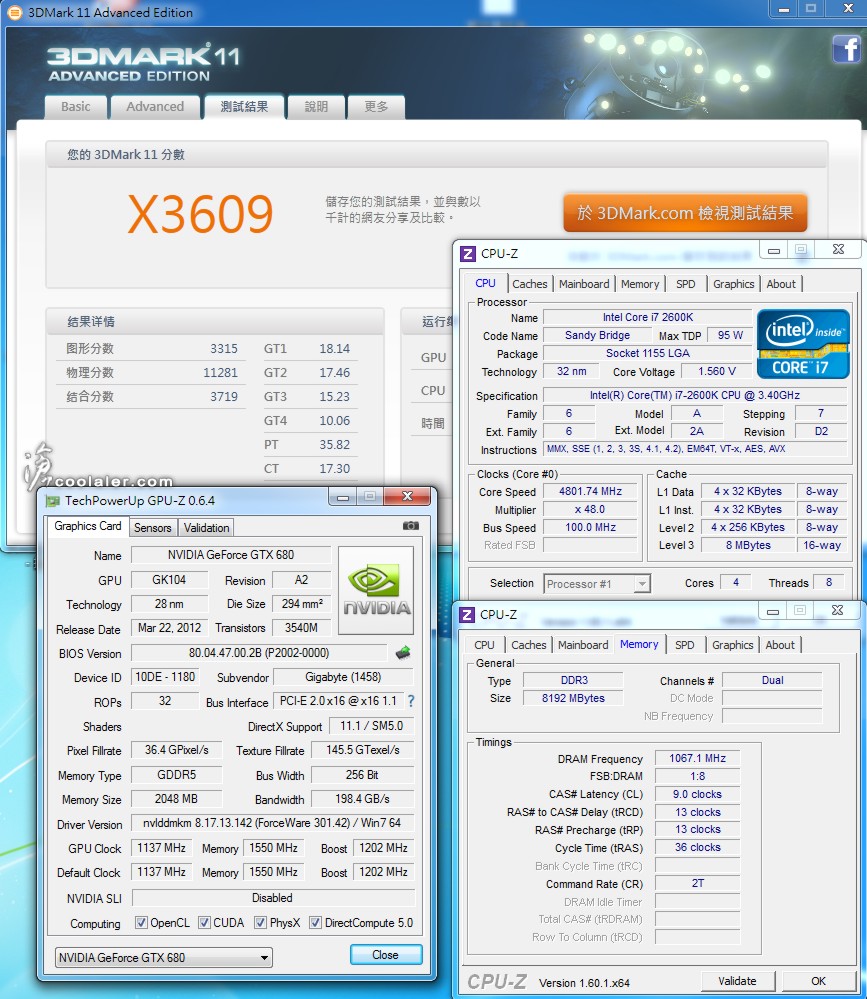Toggle the PhysX checkbox
Viewport: 867px width, 999px height.
tap(261, 923)
